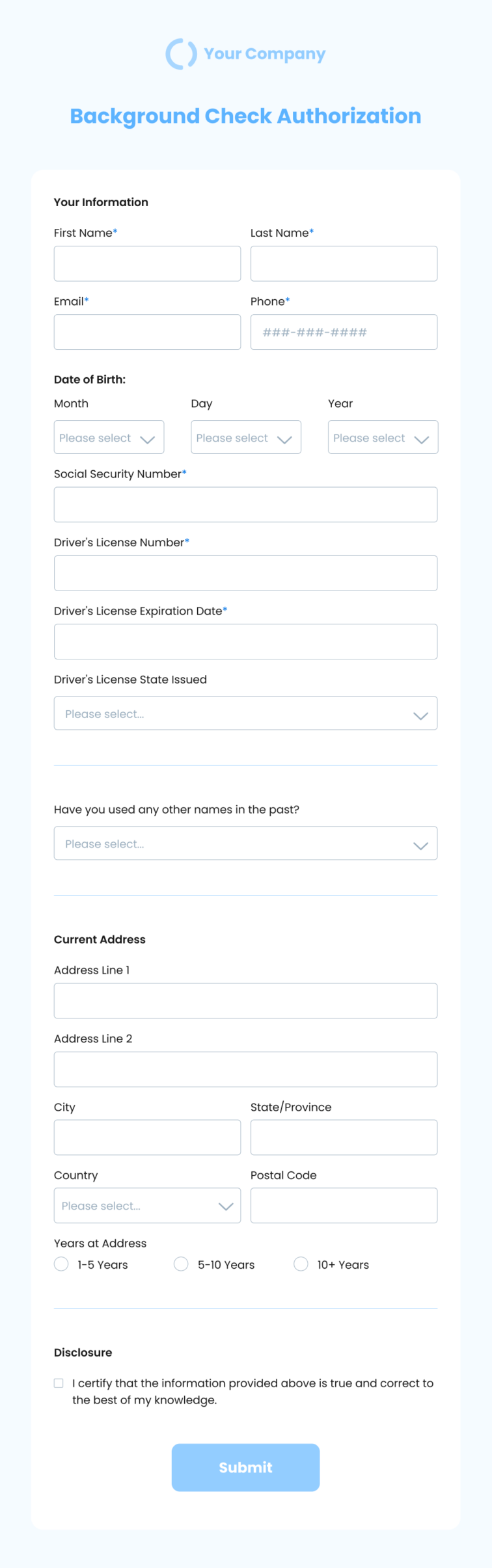Click the Your Company logo icon
The width and height of the screenshot is (492, 1568).
[181, 54]
